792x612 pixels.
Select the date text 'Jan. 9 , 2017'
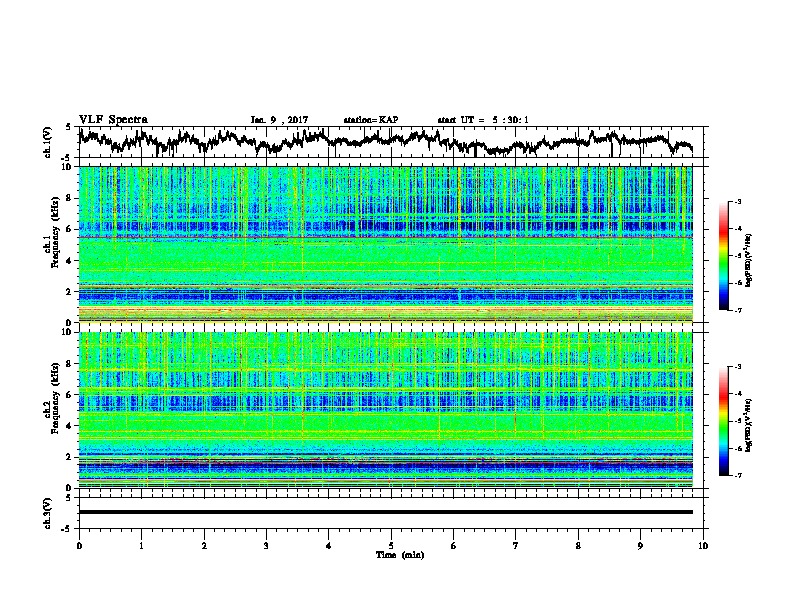click(x=279, y=120)
